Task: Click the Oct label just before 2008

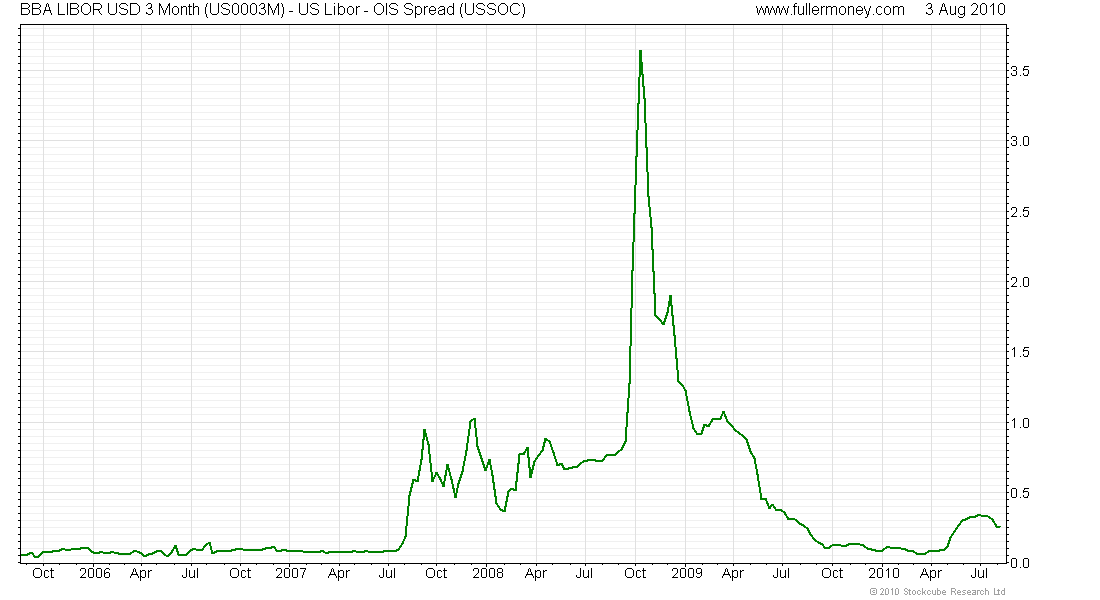Action: coord(436,573)
